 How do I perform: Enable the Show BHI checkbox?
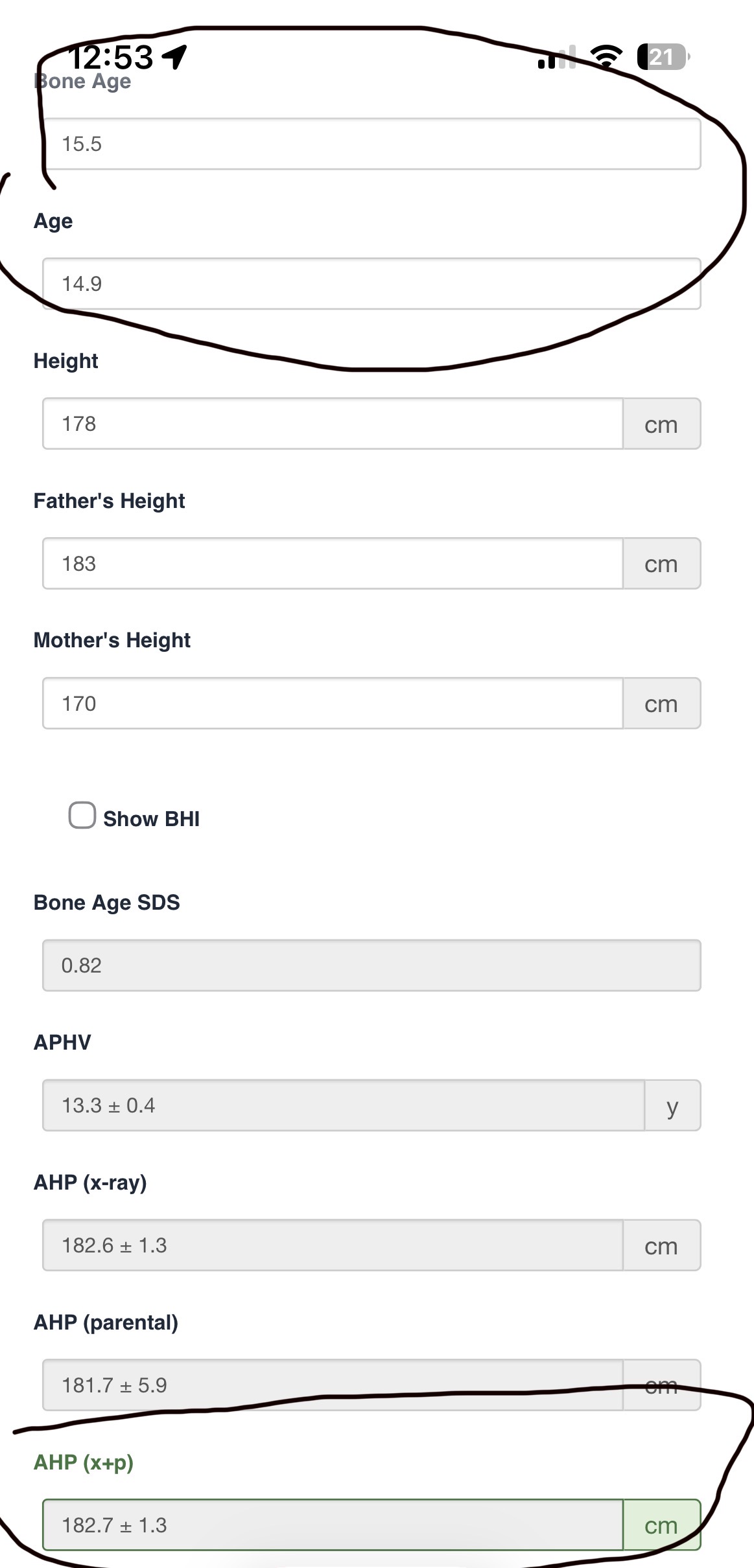pos(82,816)
